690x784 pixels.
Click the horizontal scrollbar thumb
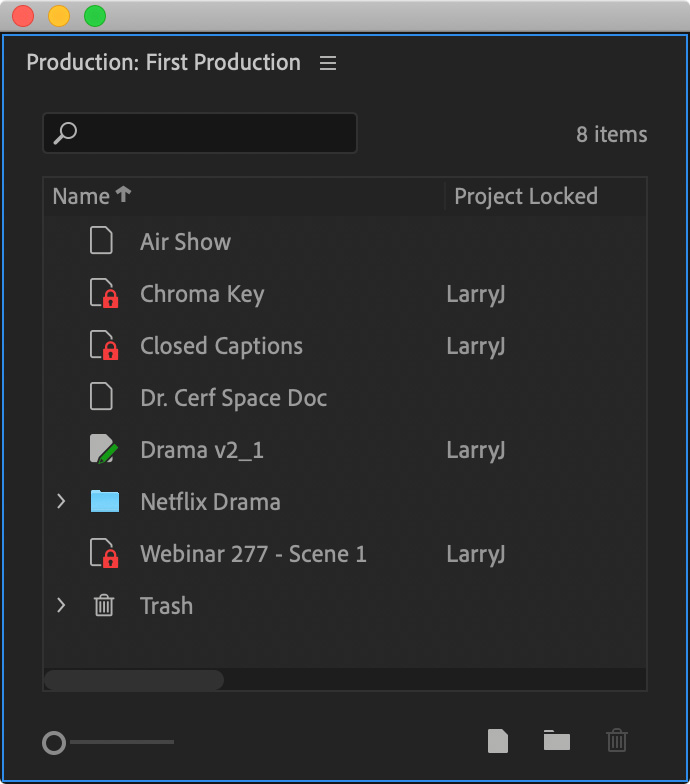point(134,680)
